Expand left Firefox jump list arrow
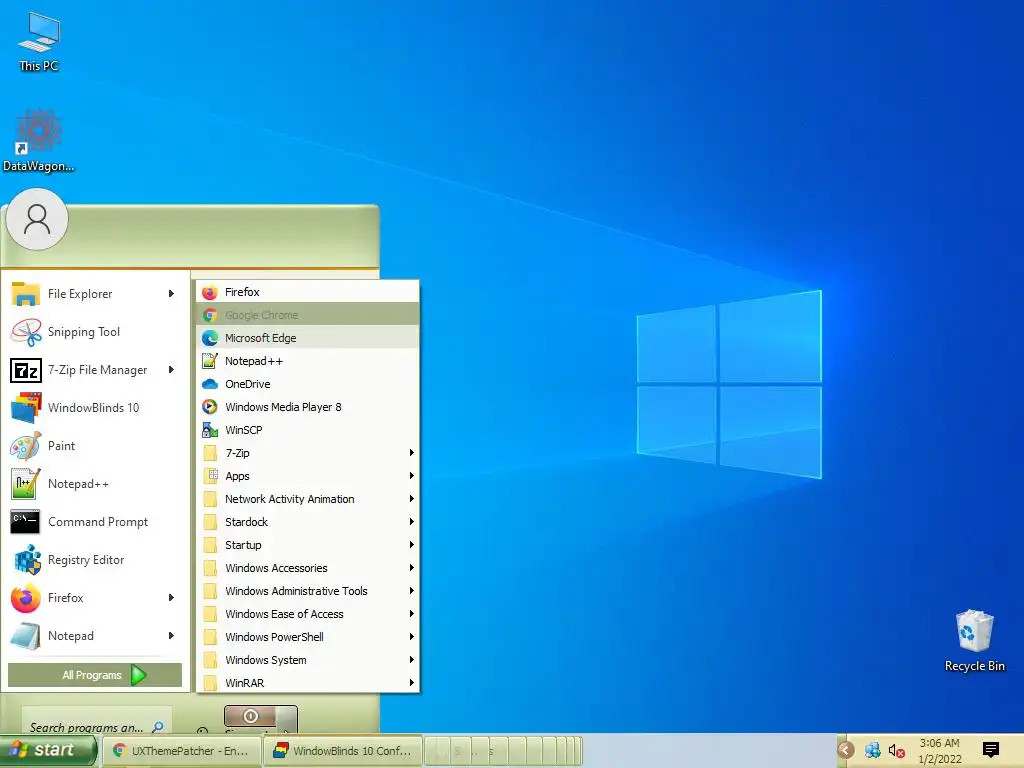Viewport: 1024px width, 768px height. [x=171, y=598]
